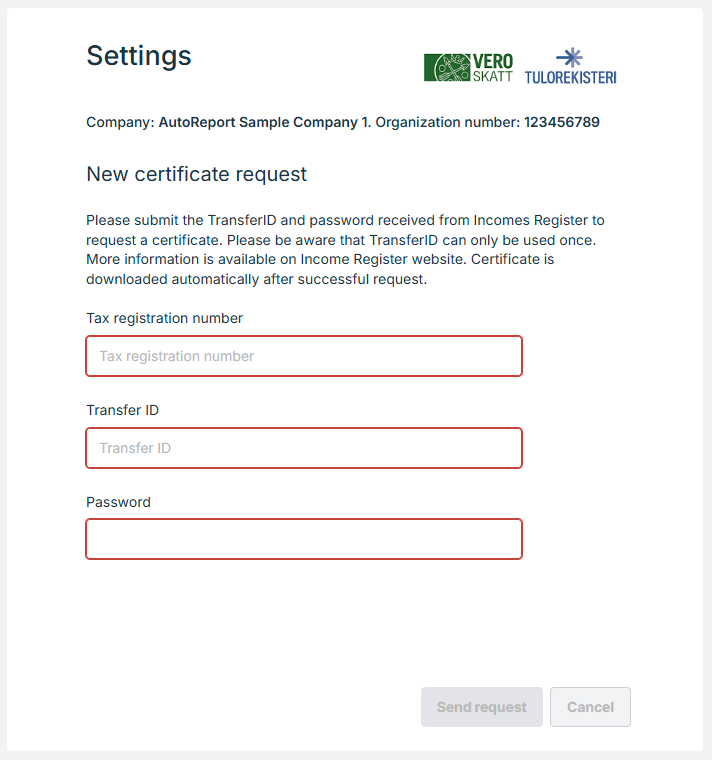Click the Vero Skatt emblem graphic
Viewport: 712px width, 760px height.
[x=447, y=67]
